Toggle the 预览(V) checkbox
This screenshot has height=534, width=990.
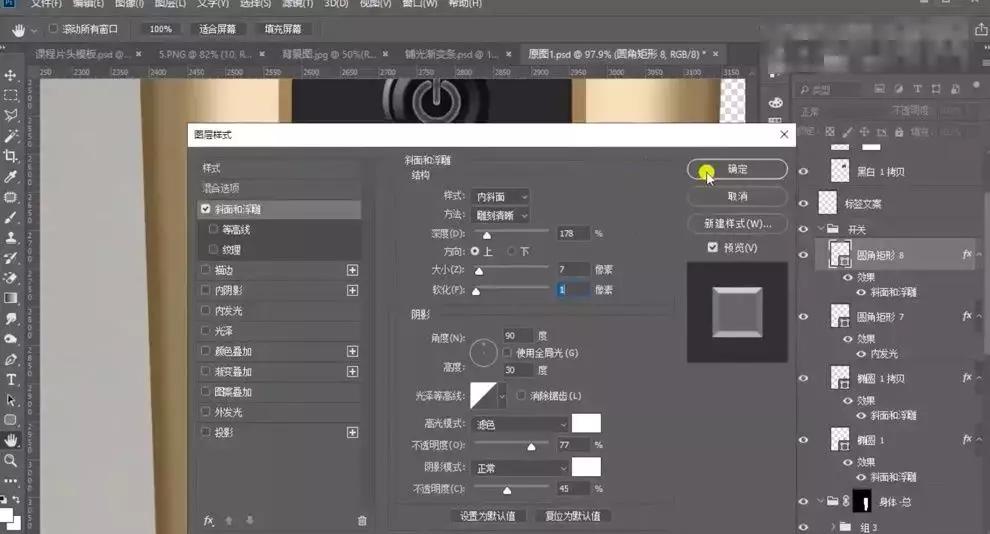[713, 247]
